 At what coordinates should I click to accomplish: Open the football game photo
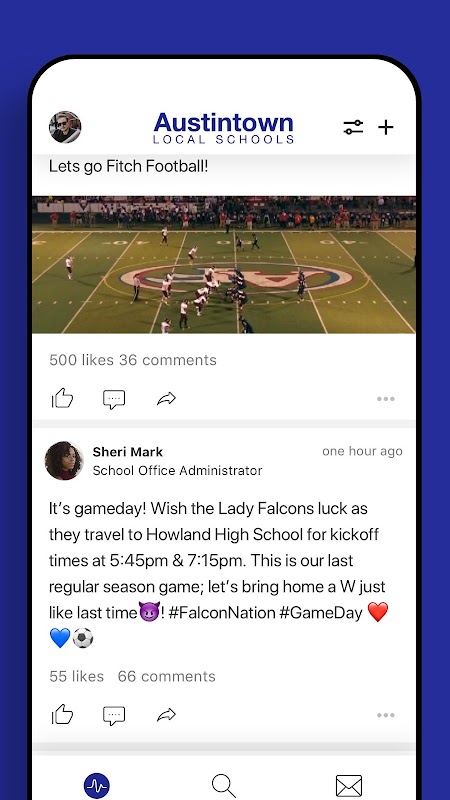(224, 265)
